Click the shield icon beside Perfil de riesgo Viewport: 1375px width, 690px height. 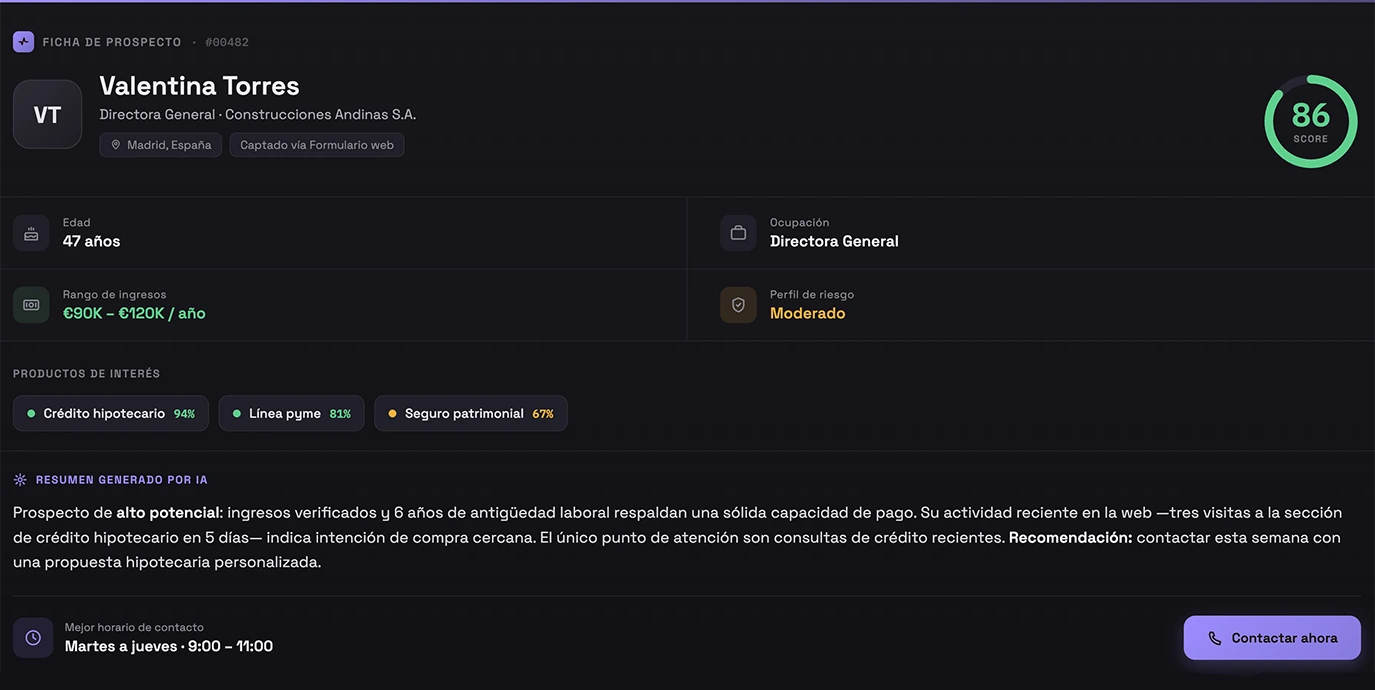tap(738, 305)
